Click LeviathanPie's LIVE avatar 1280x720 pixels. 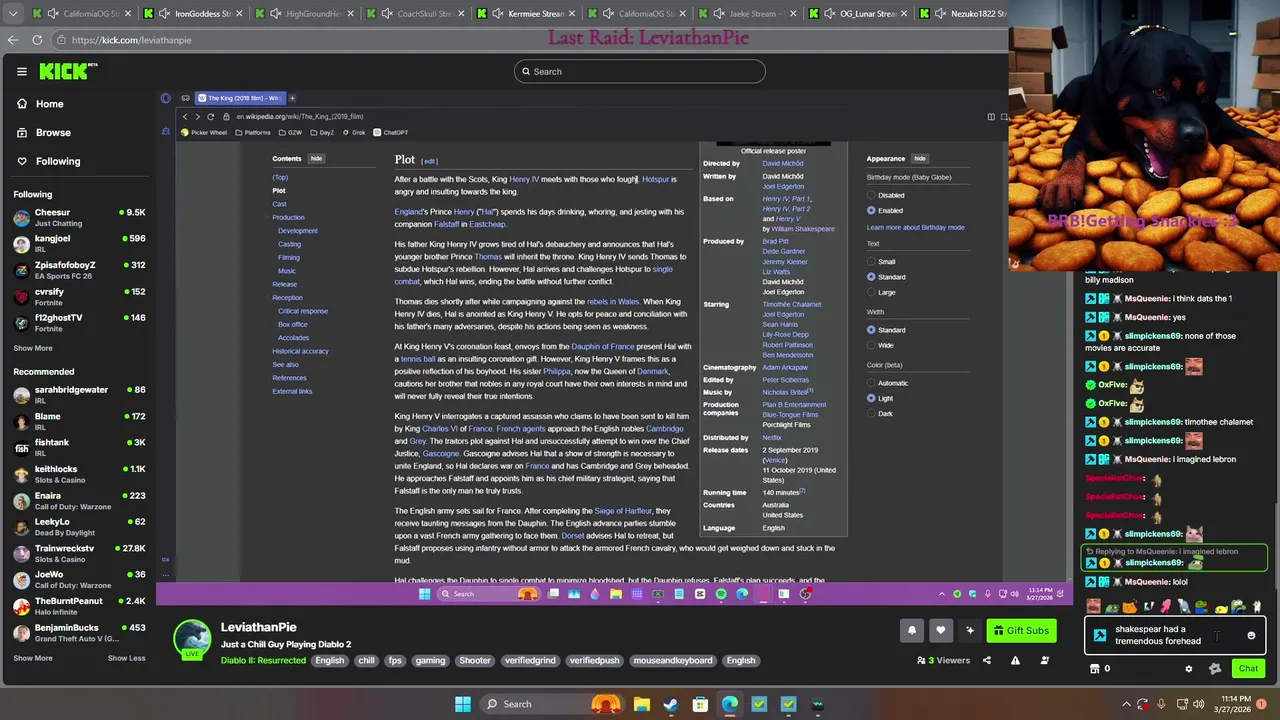coord(192,639)
